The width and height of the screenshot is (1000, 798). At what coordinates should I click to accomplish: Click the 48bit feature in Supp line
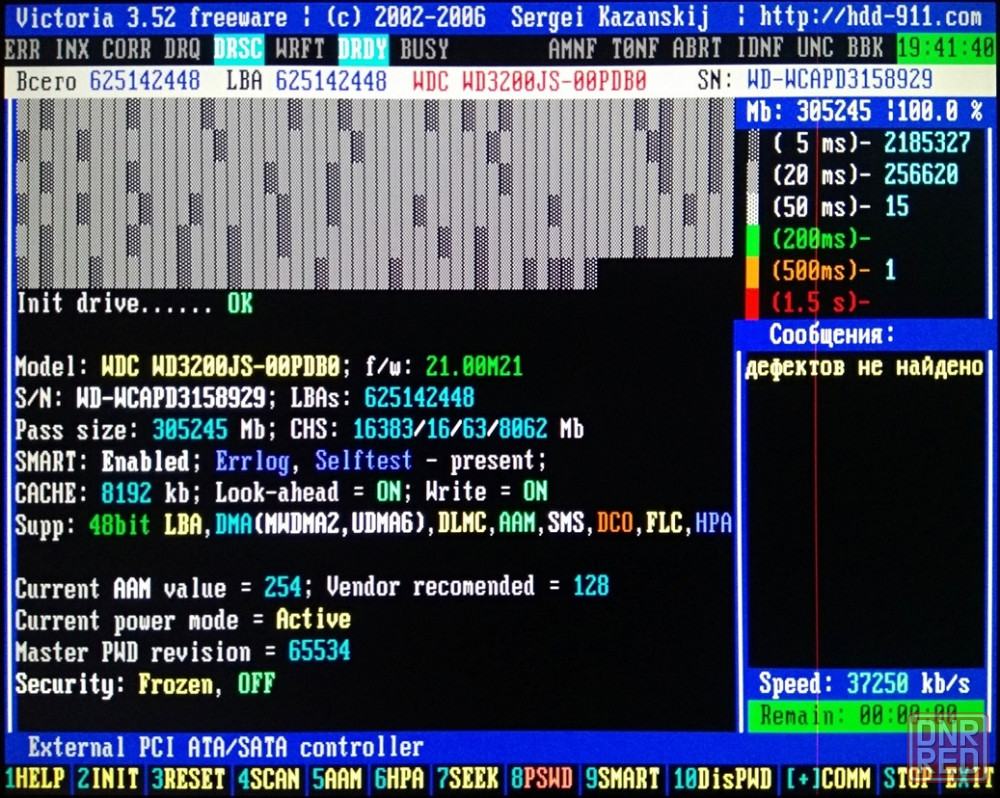tap(119, 524)
